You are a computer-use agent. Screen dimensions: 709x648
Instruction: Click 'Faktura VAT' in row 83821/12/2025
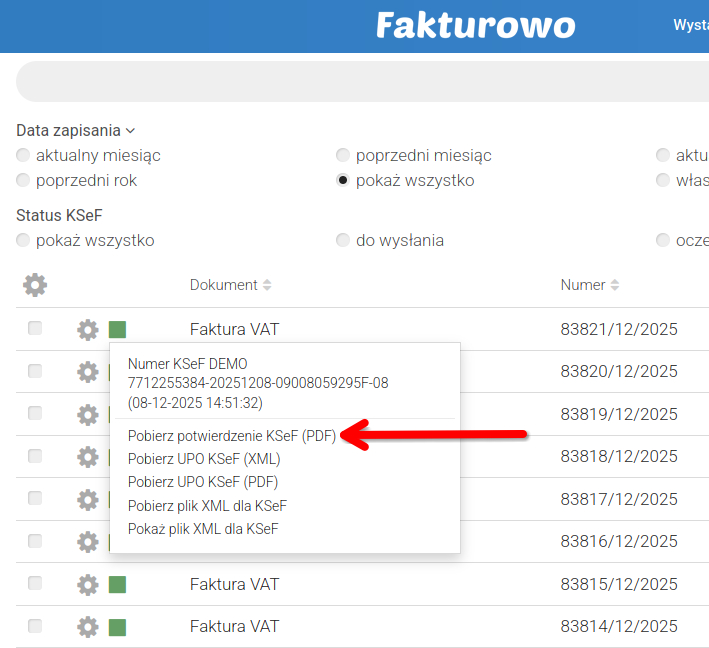[235, 329]
